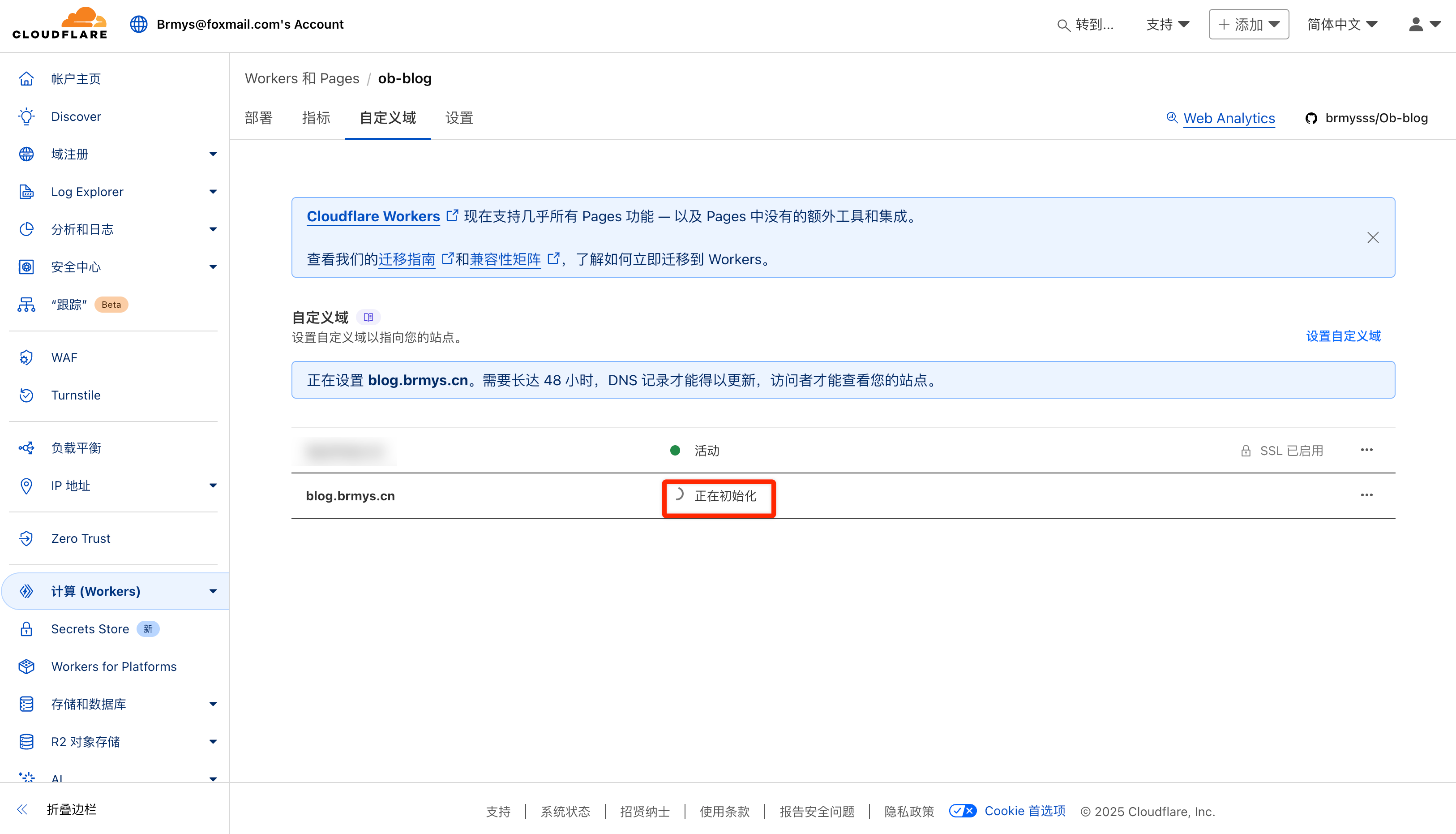1456x834 pixels.
Task: Expand the 存储和数据库 sidebar section
Action: click(213, 704)
